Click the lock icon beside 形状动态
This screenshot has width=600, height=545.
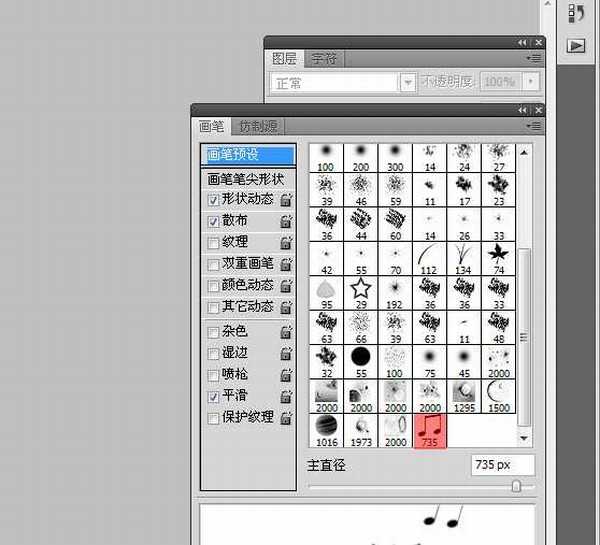[x=286, y=199]
